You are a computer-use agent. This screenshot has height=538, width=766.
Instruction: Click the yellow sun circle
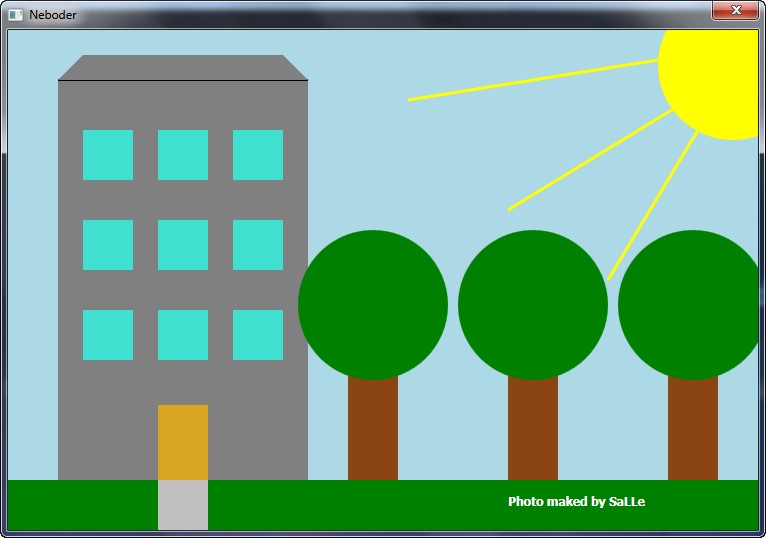709,85
